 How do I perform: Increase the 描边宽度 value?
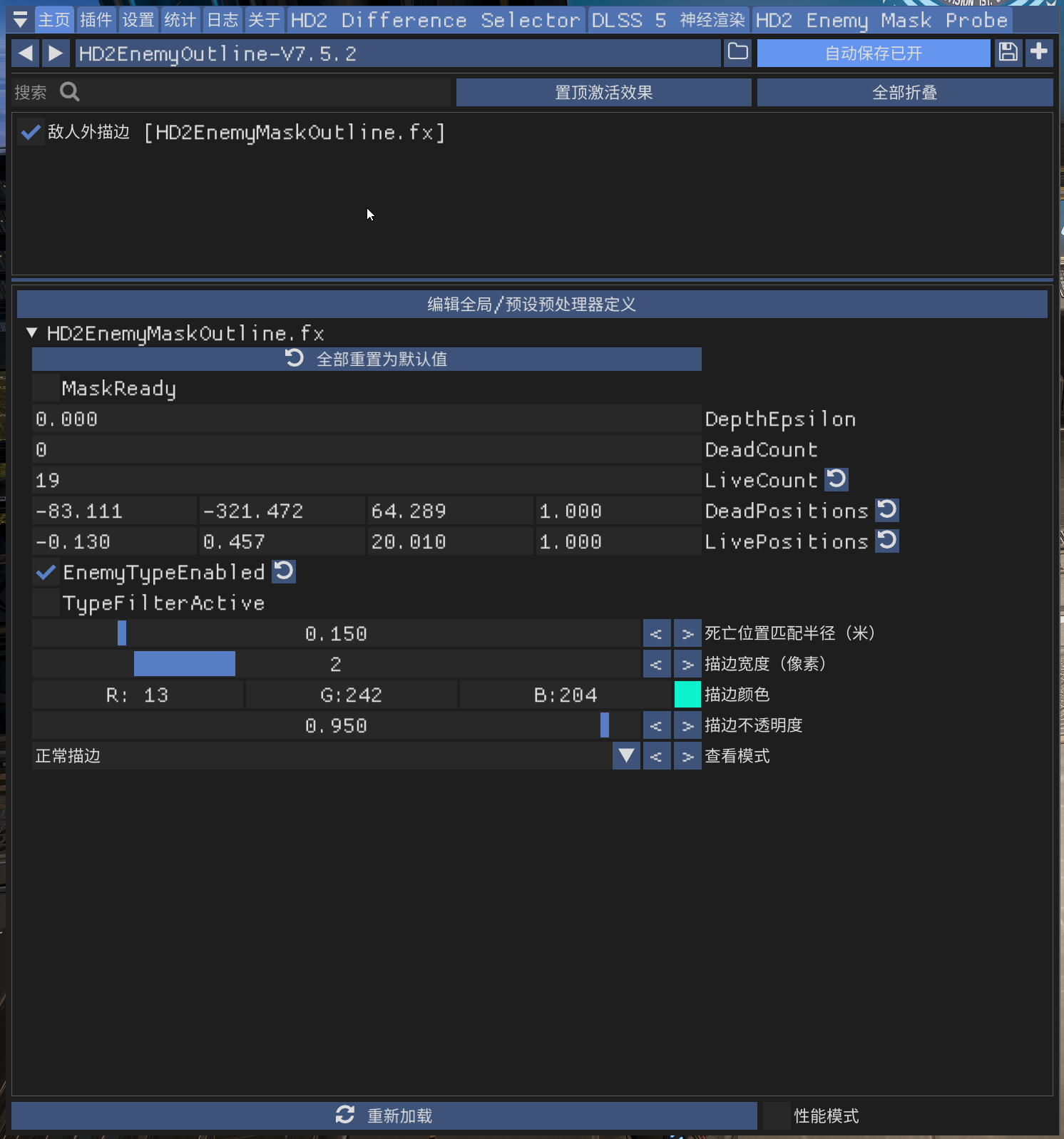(x=687, y=664)
